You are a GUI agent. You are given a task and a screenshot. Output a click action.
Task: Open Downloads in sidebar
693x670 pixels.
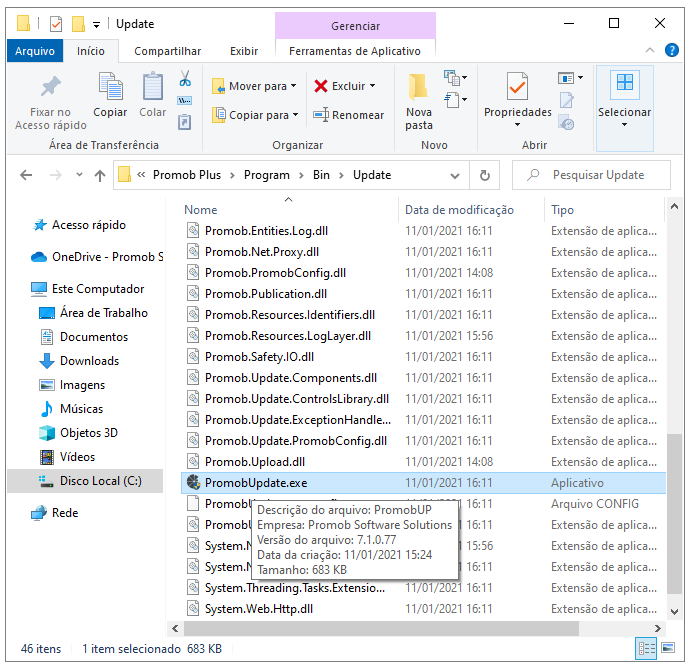point(79,361)
